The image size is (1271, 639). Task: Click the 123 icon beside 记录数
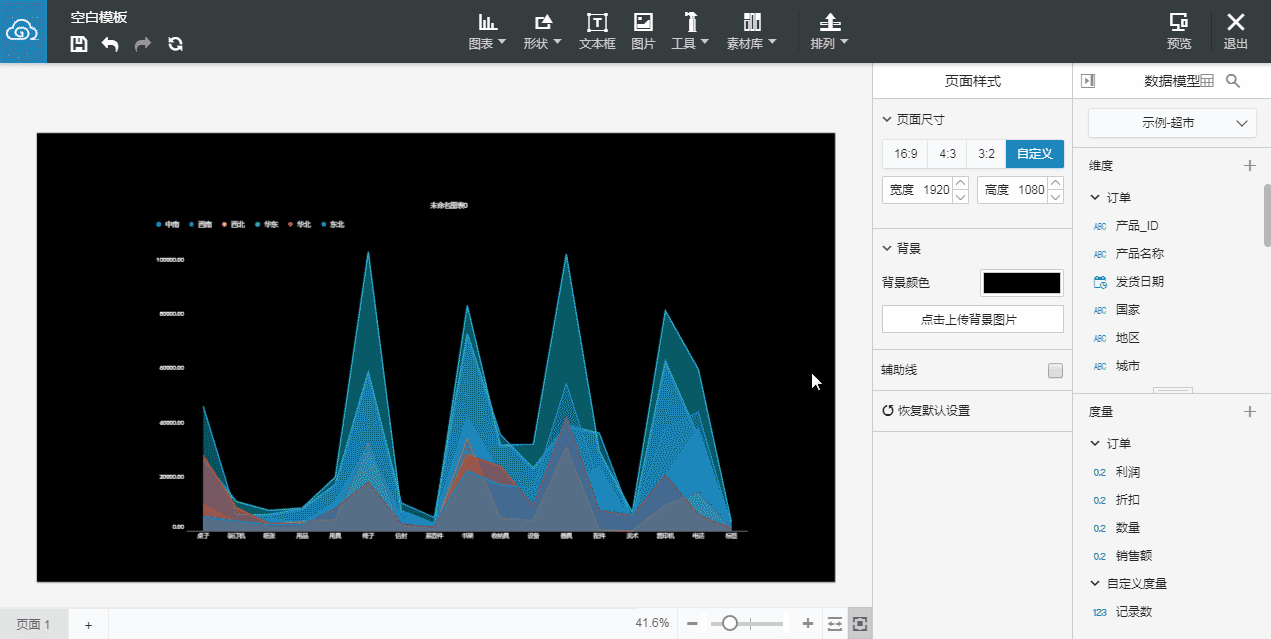(1100, 612)
